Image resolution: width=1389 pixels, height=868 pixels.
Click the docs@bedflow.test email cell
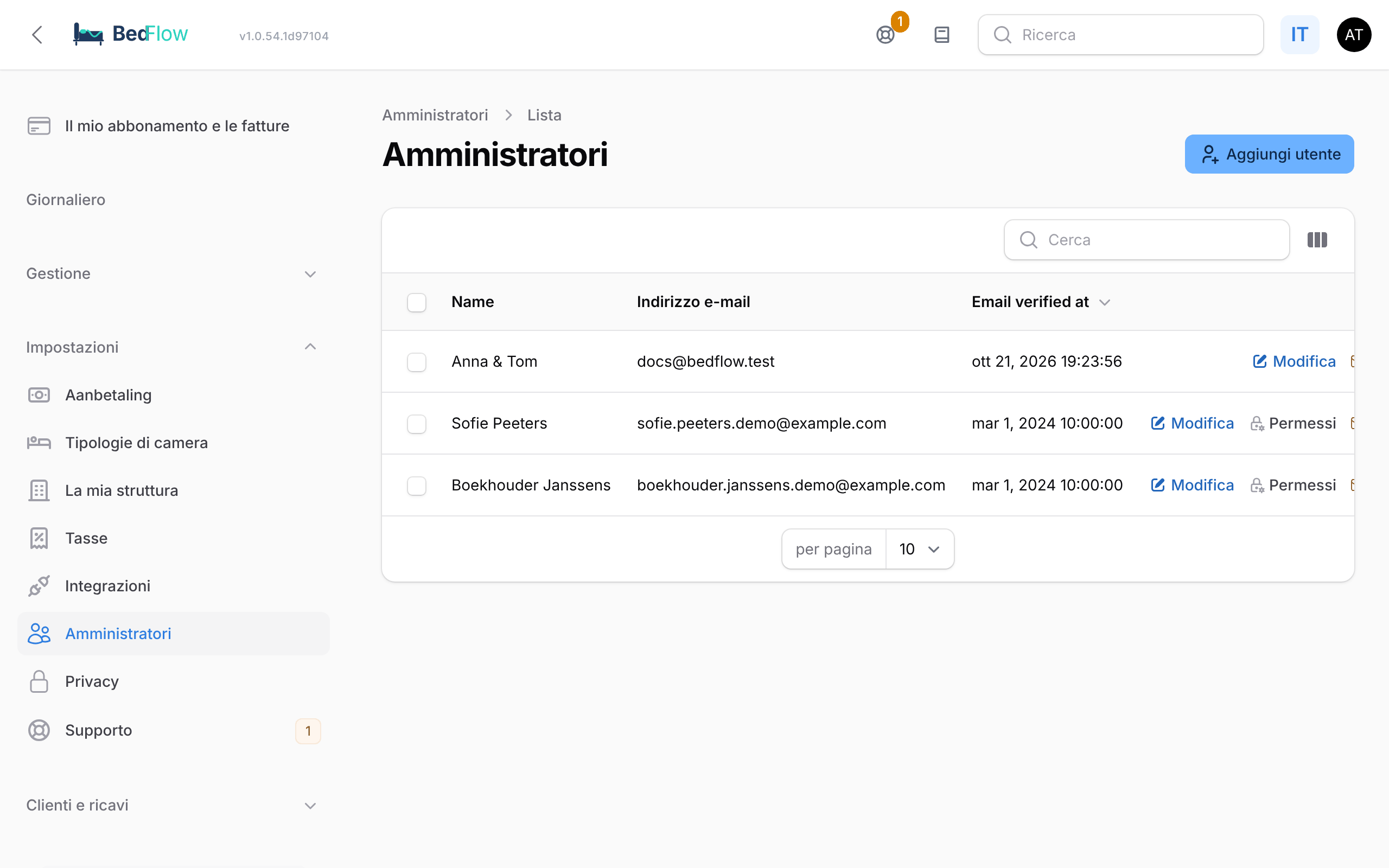(x=705, y=361)
